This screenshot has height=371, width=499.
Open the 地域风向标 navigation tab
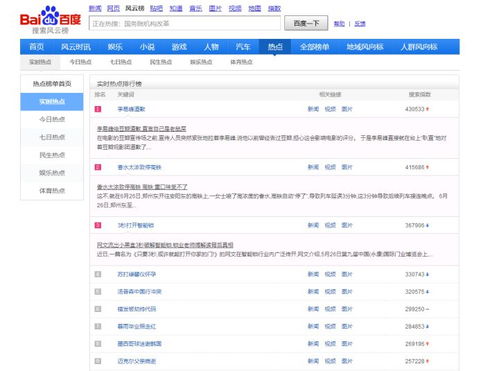(365, 47)
